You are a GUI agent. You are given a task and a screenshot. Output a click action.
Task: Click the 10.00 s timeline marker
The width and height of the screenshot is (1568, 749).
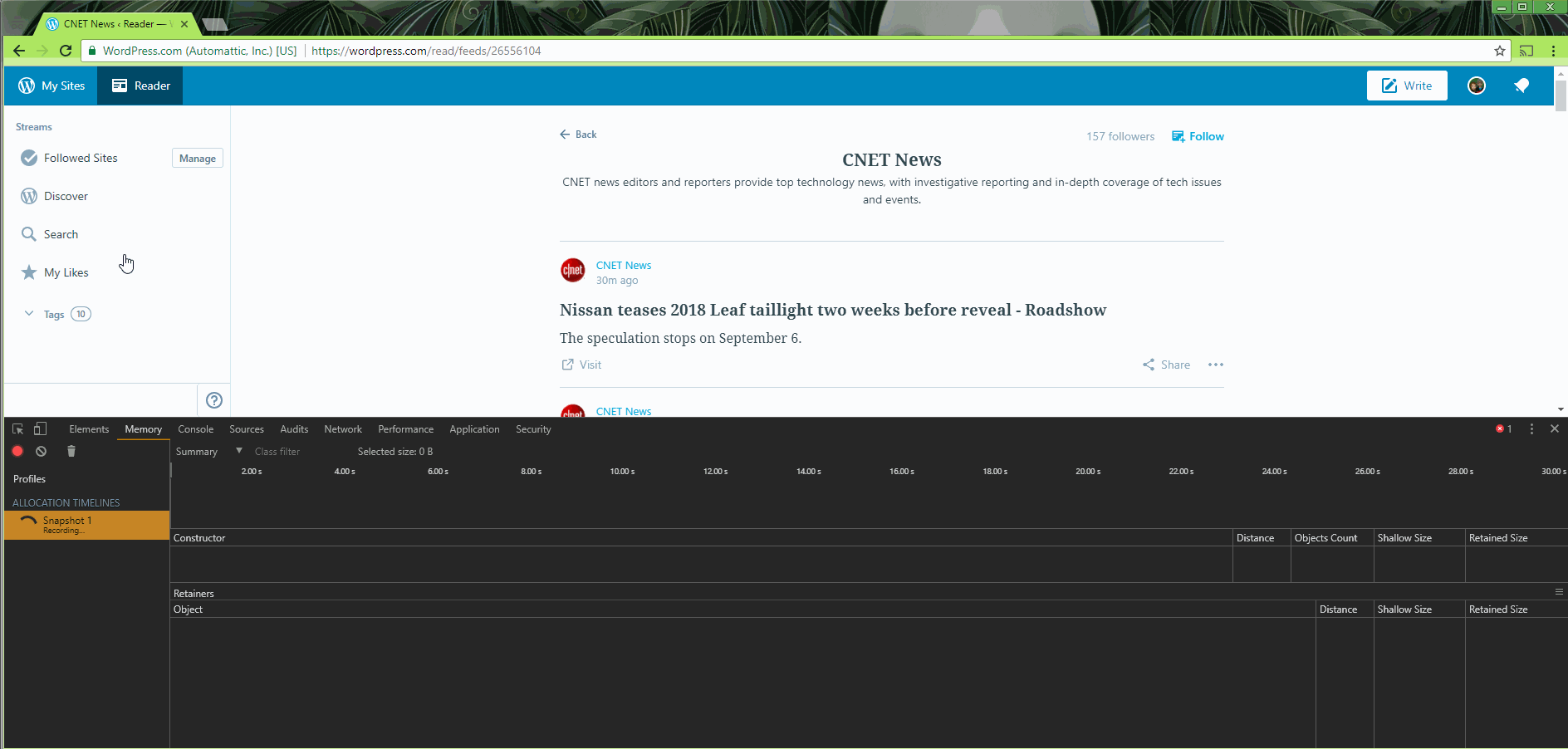[x=622, y=472]
